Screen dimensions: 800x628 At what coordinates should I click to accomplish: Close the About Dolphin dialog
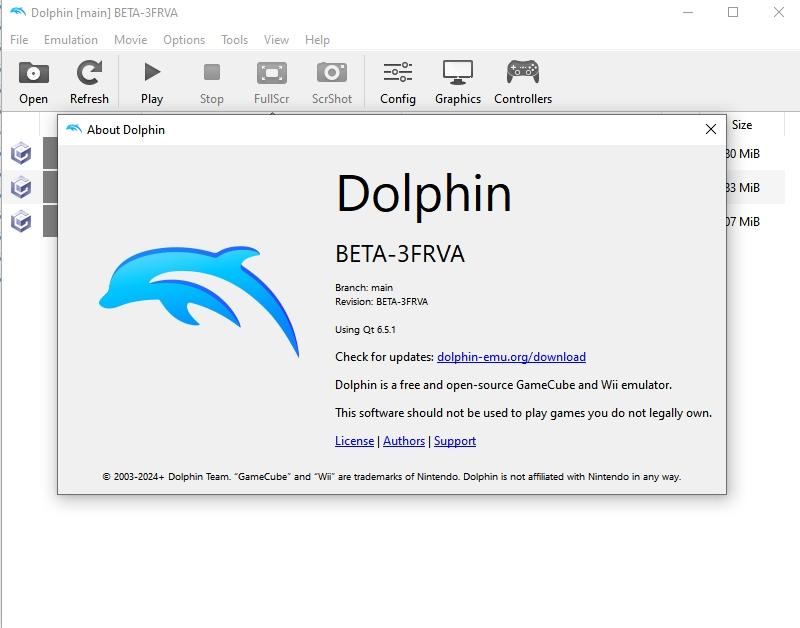711,129
